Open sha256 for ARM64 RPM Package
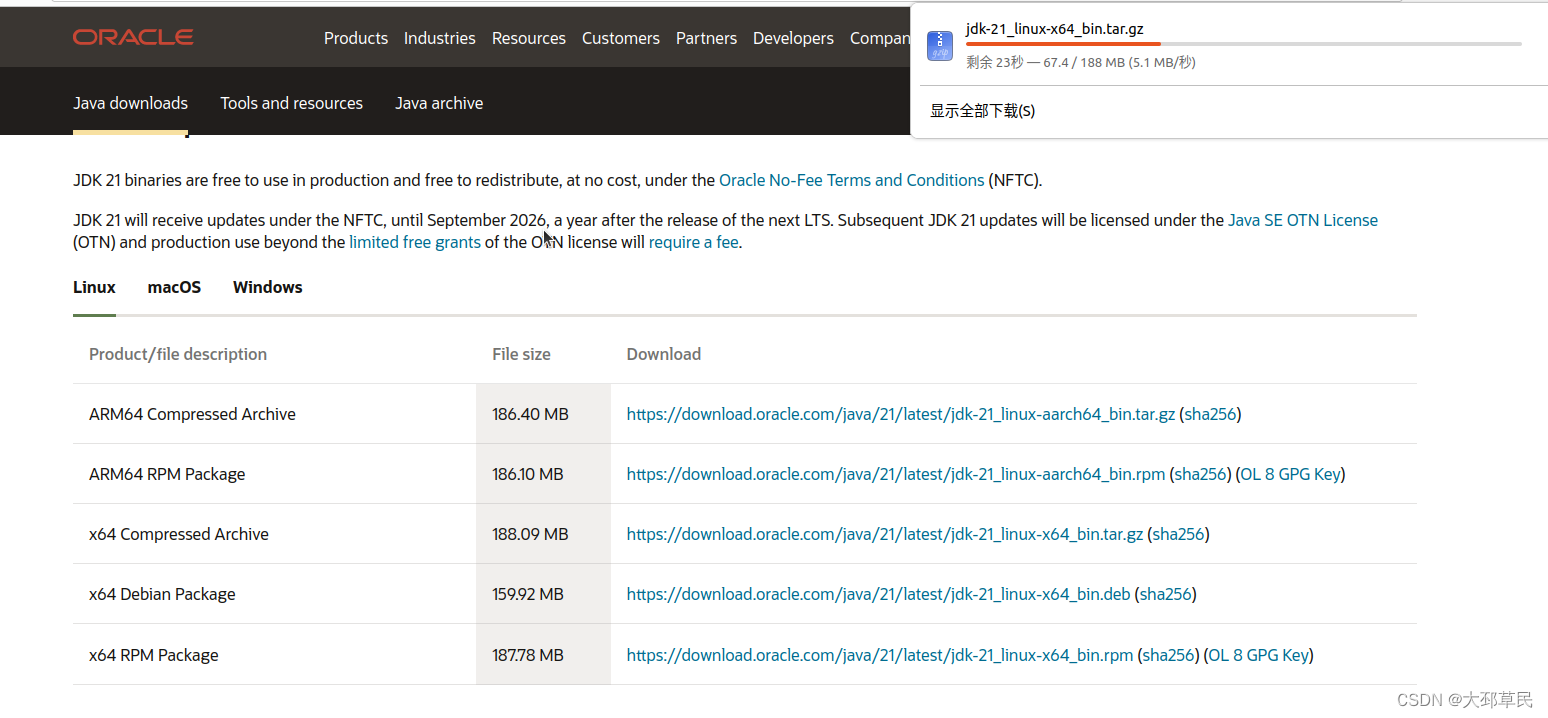The image size is (1548, 718). (1201, 474)
